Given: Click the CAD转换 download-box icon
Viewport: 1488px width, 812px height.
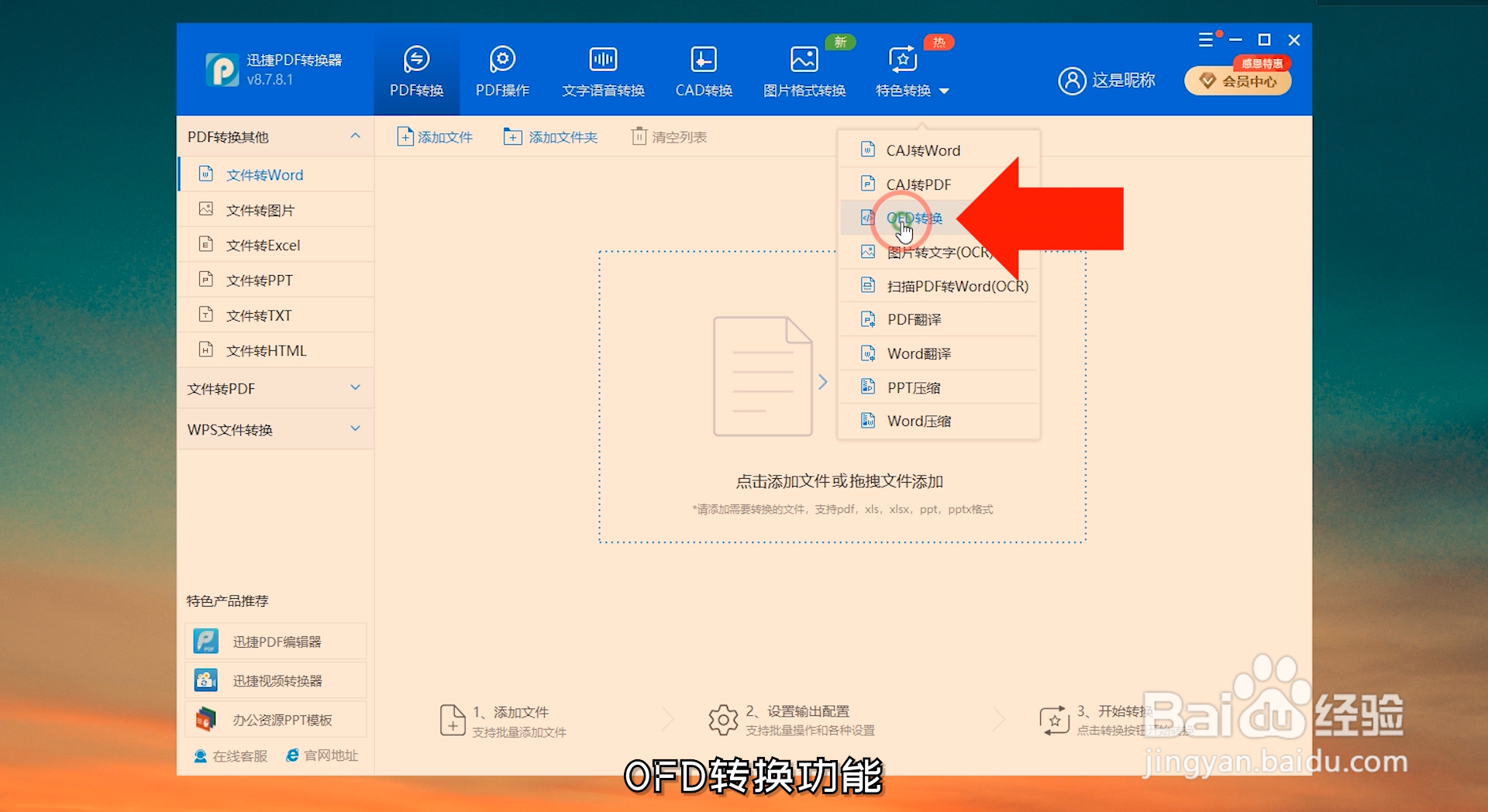Looking at the screenshot, I should tap(704, 59).
